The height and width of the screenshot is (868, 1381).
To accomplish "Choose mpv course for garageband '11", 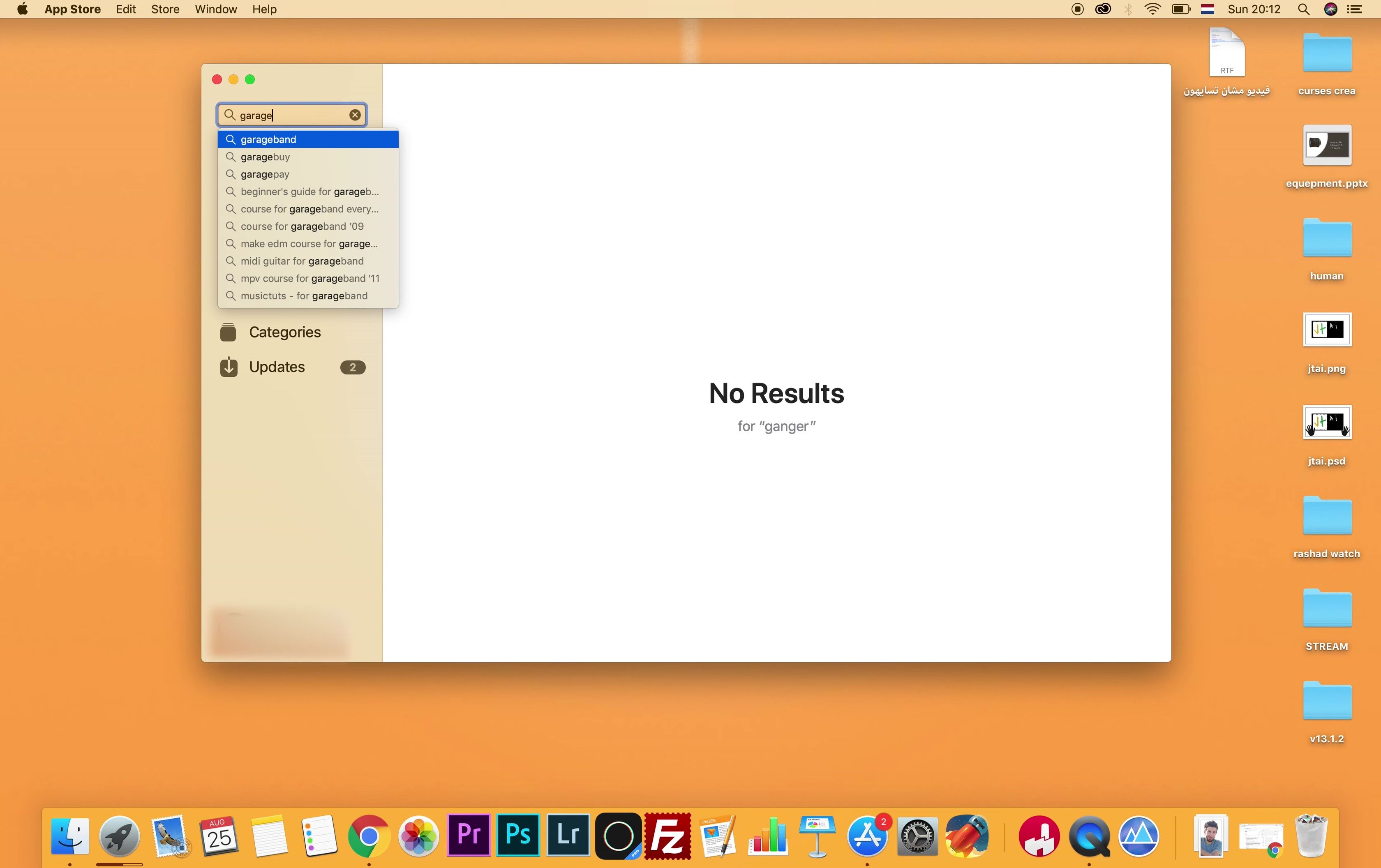I will coord(308,279).
